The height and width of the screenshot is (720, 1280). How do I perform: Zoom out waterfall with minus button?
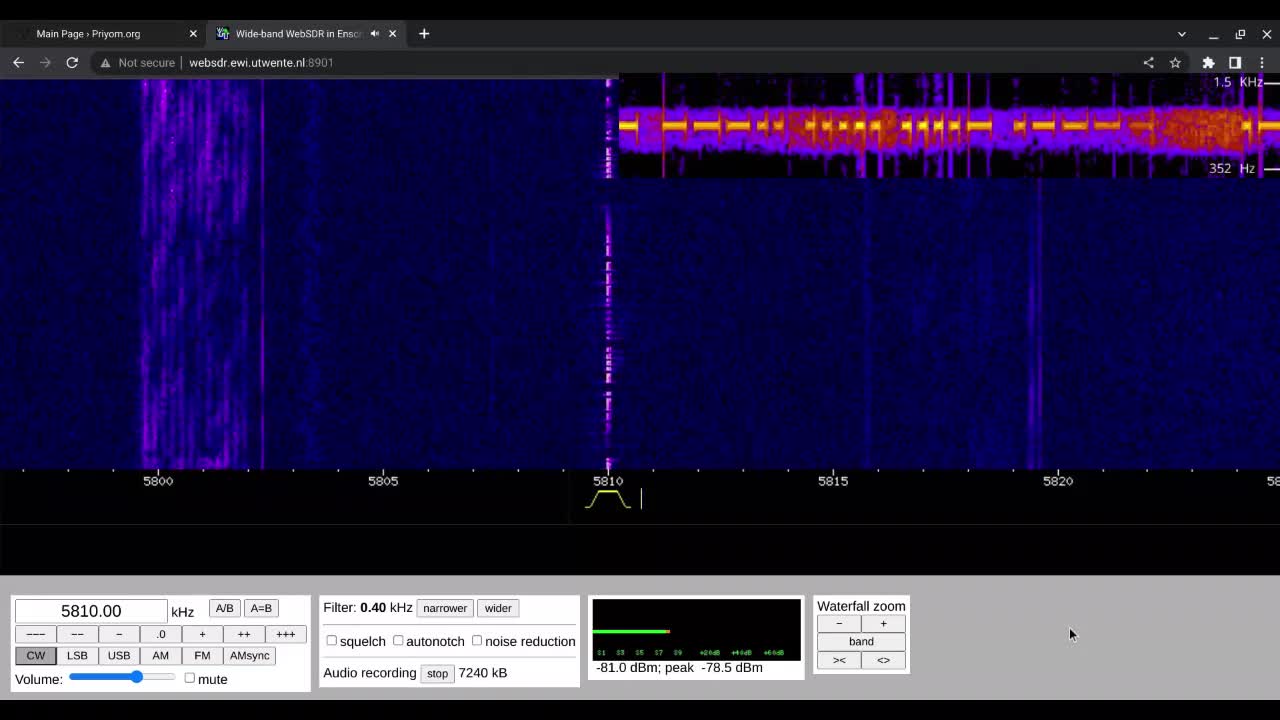(839, 624)
